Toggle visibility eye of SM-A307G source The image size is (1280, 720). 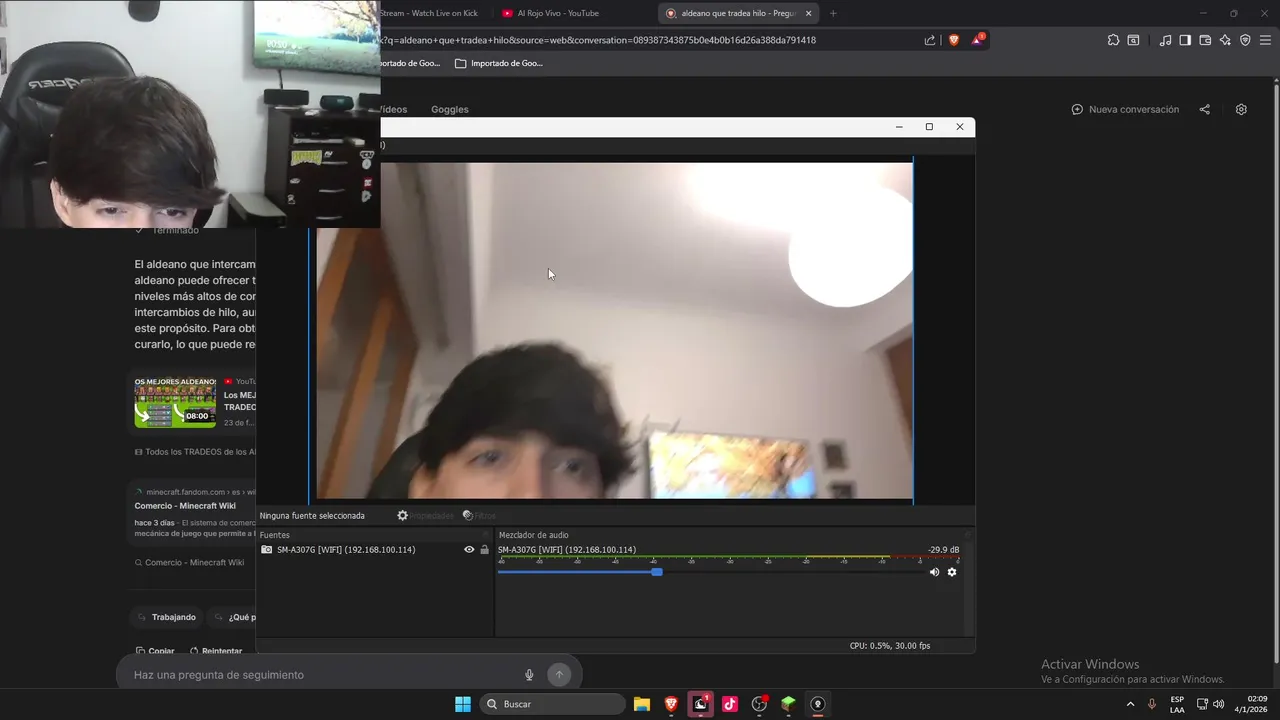tap(469, 550)
